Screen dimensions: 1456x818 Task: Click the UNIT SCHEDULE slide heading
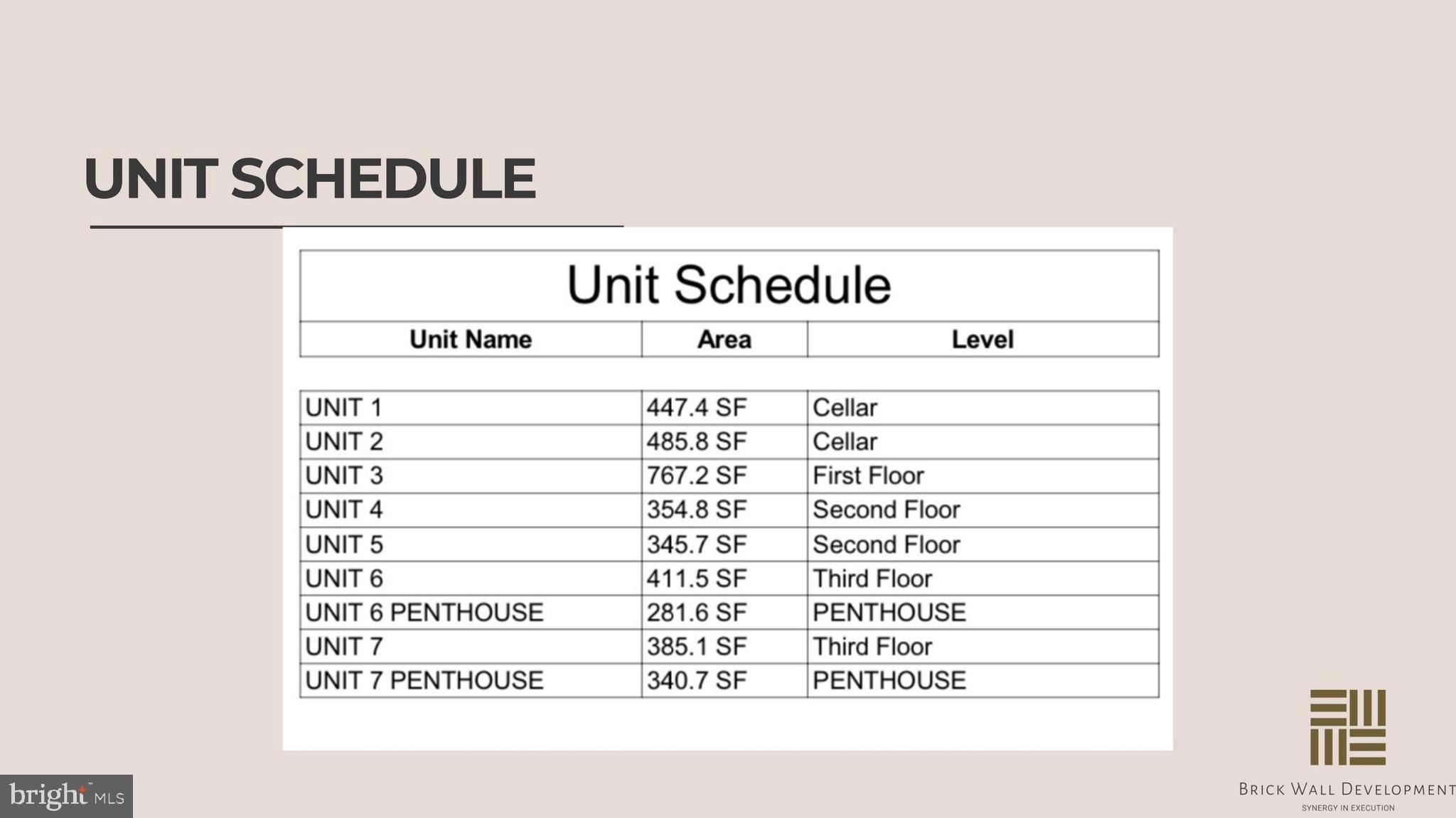coord(310,178)
